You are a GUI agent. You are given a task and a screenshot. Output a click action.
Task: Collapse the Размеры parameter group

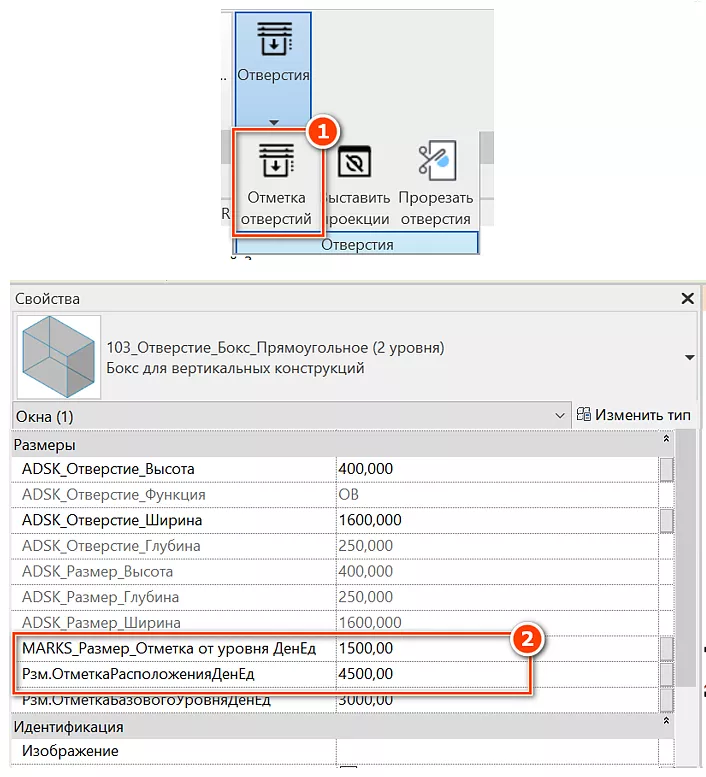tap(666, 441)
